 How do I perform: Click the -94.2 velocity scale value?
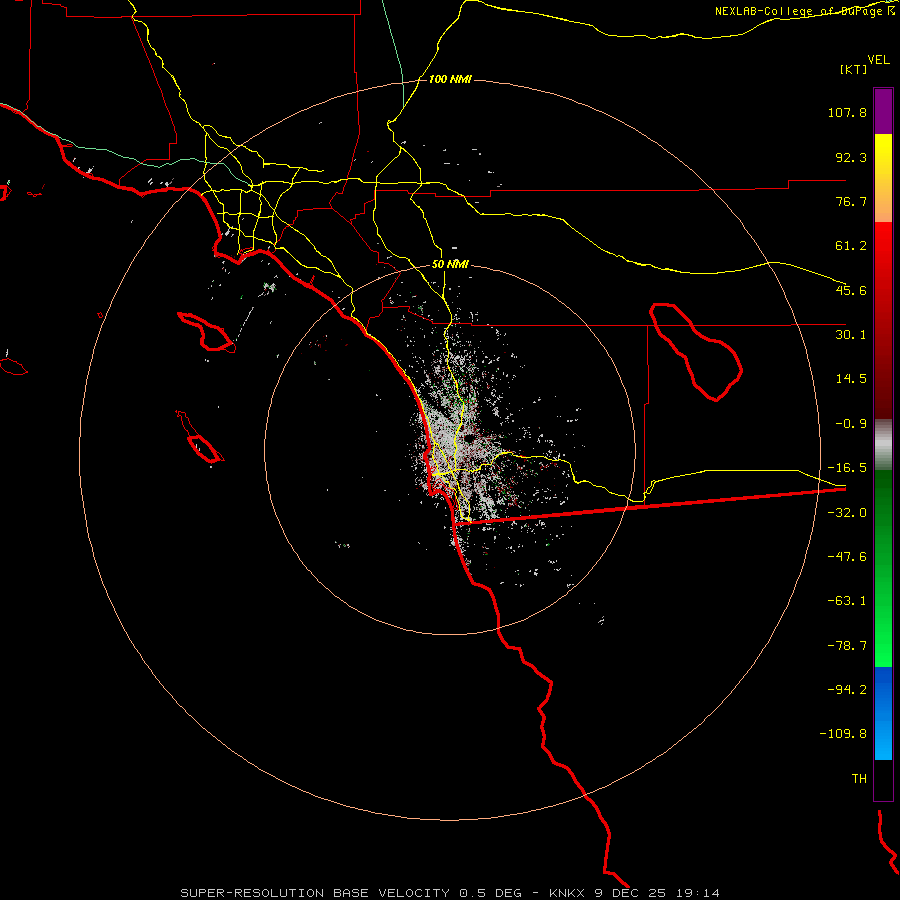point(847,690)
